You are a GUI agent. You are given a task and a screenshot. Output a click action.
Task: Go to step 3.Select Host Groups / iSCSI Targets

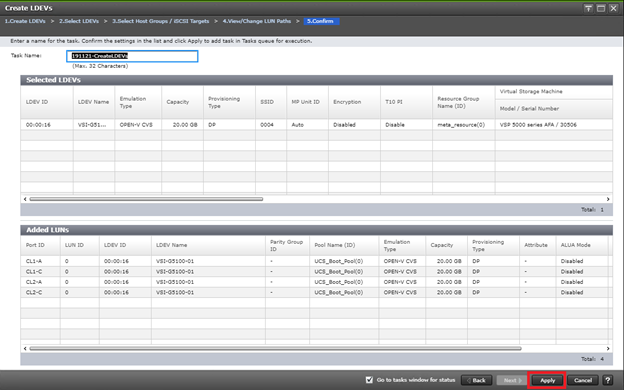click(160, 21)
